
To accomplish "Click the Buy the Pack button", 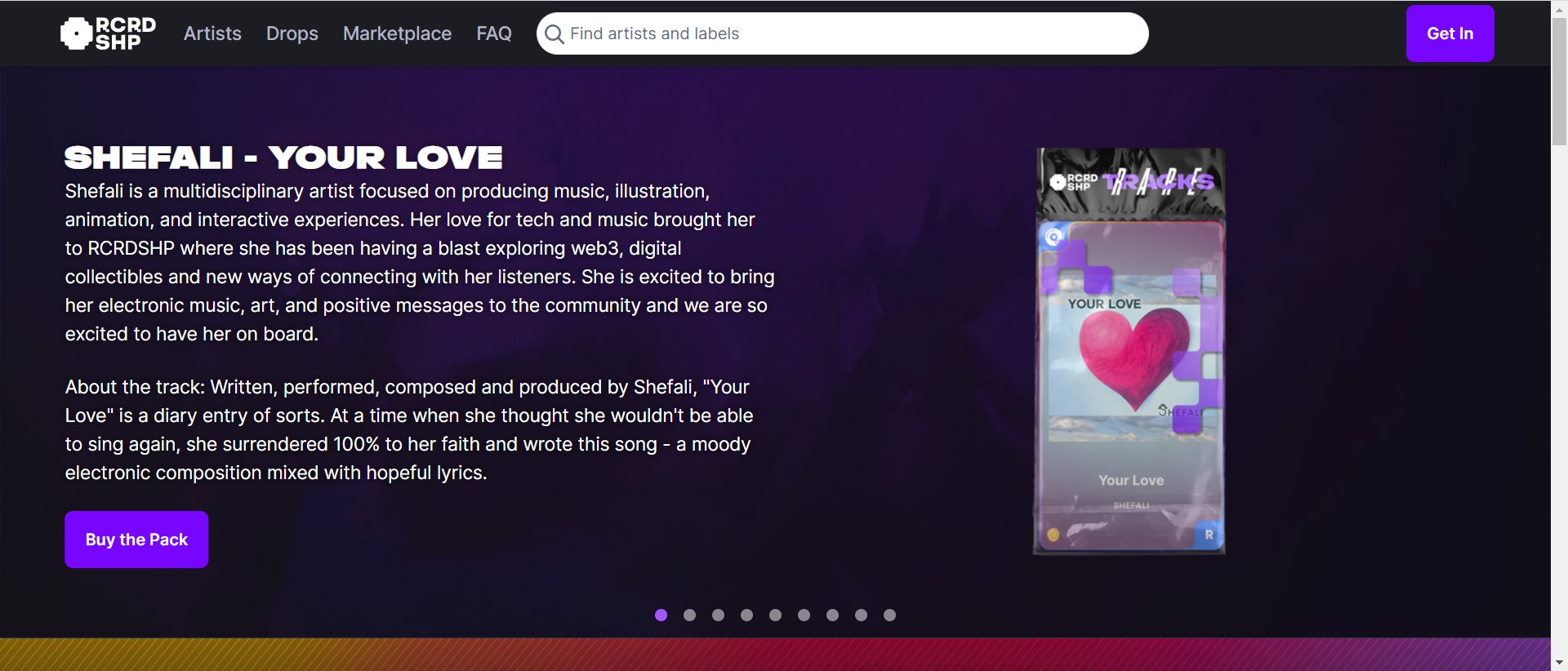I will pos(136,540).
